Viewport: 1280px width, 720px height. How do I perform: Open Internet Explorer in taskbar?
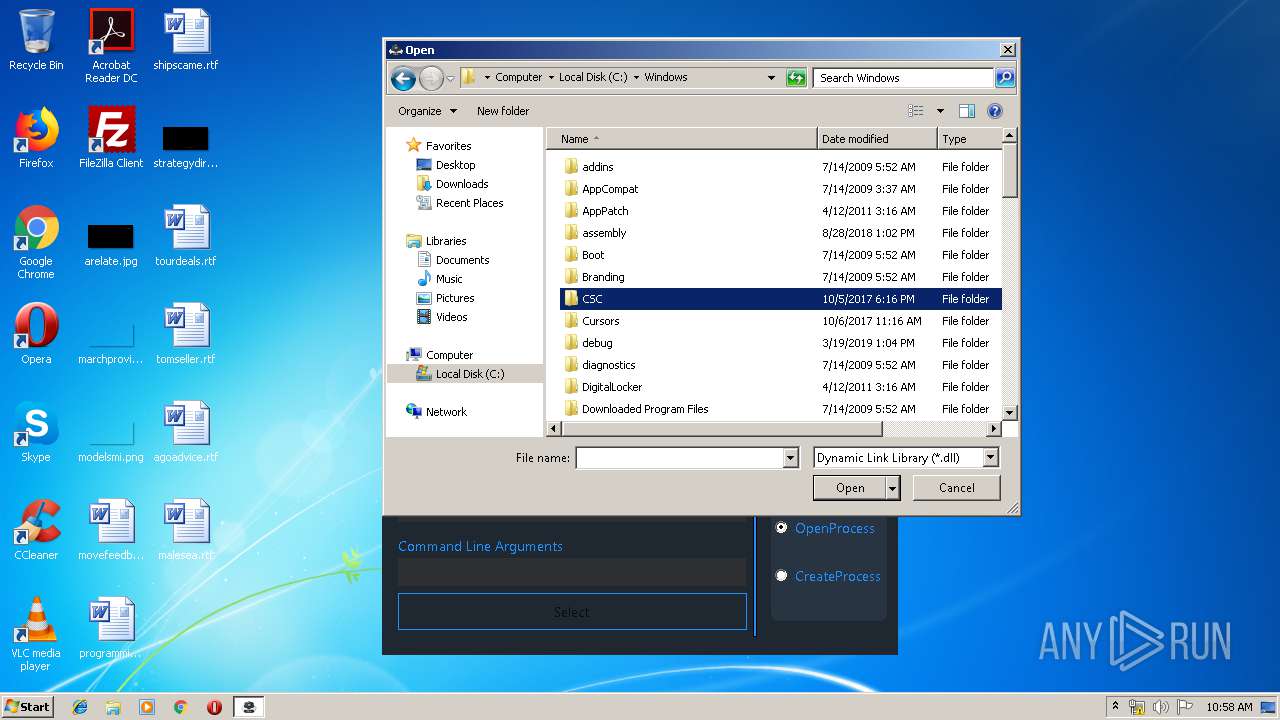point(80,707)
